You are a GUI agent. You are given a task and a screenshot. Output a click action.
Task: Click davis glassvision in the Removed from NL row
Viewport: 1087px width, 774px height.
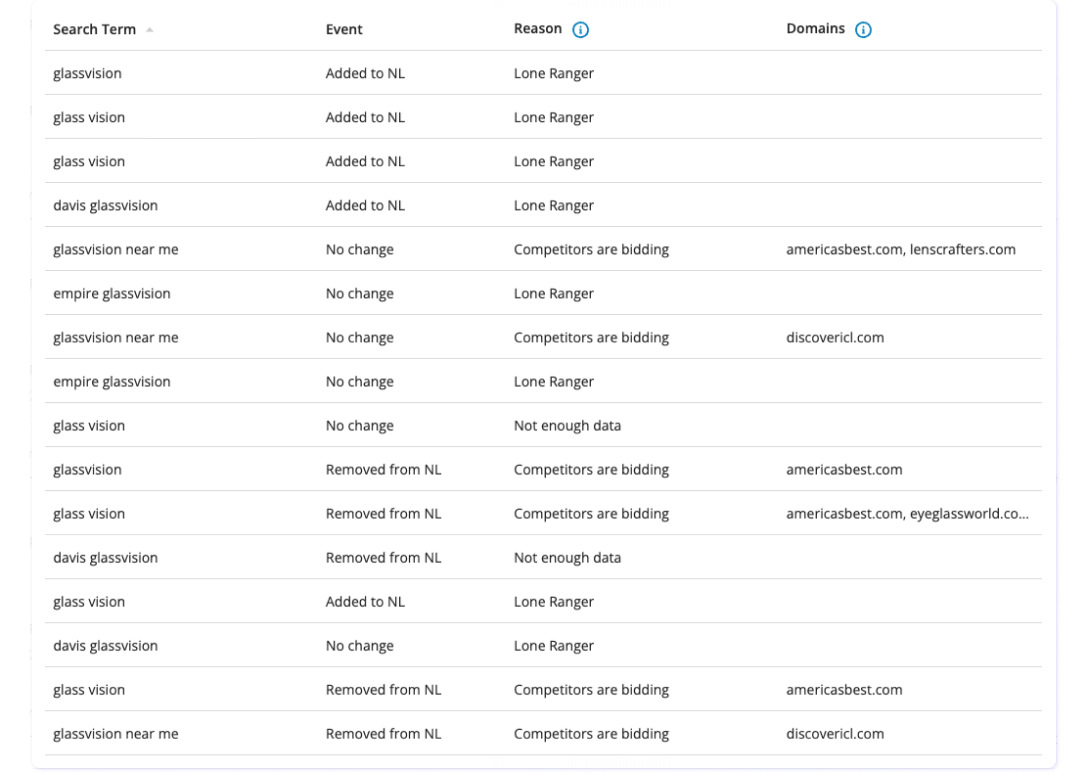tap(105, 557)
